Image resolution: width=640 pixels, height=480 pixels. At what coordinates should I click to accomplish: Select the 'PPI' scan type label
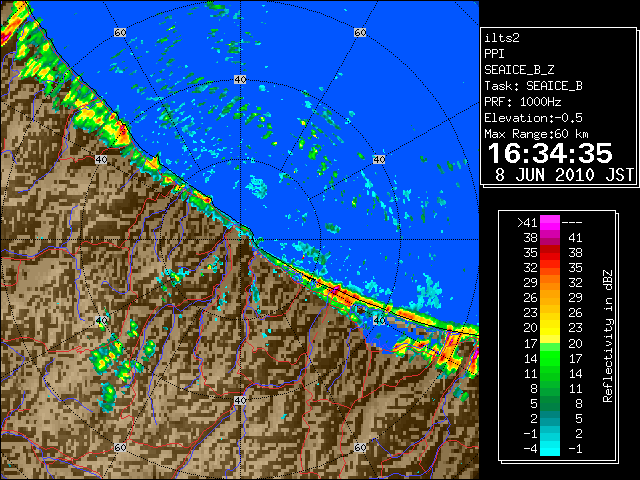pos(494,54)
